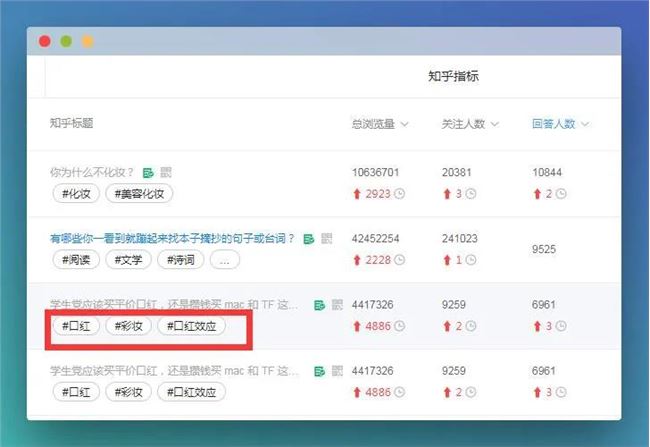The image size is (650, 447).
Task: Show the QR code icon beside 你为什么不化妆
Action: [166, 172]
